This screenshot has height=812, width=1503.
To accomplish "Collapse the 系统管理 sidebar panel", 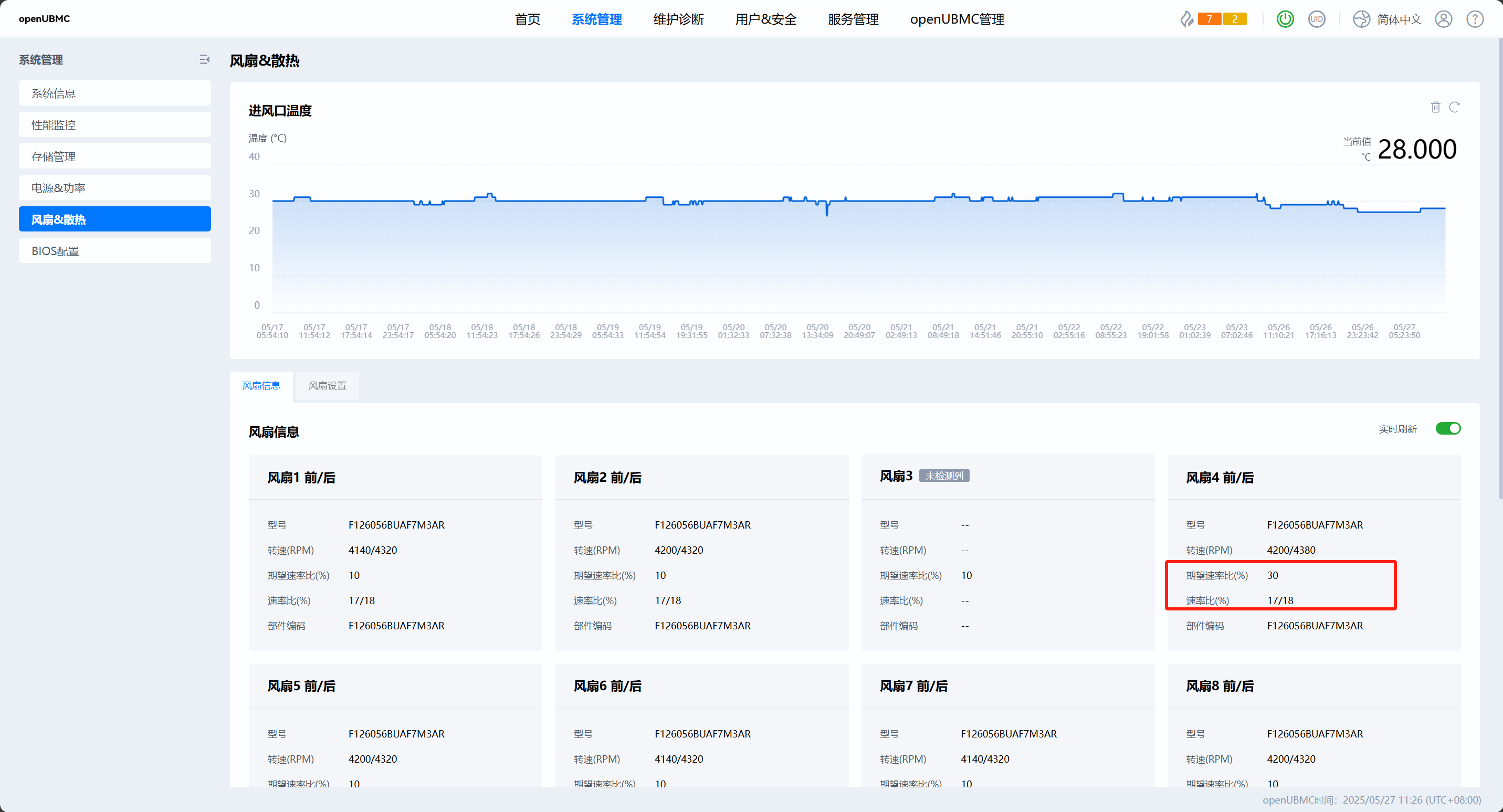I will (204, 59).
